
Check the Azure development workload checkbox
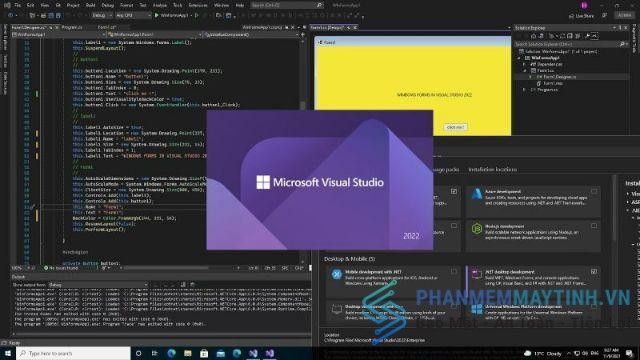pyautogui.click(x=594, y=191)
